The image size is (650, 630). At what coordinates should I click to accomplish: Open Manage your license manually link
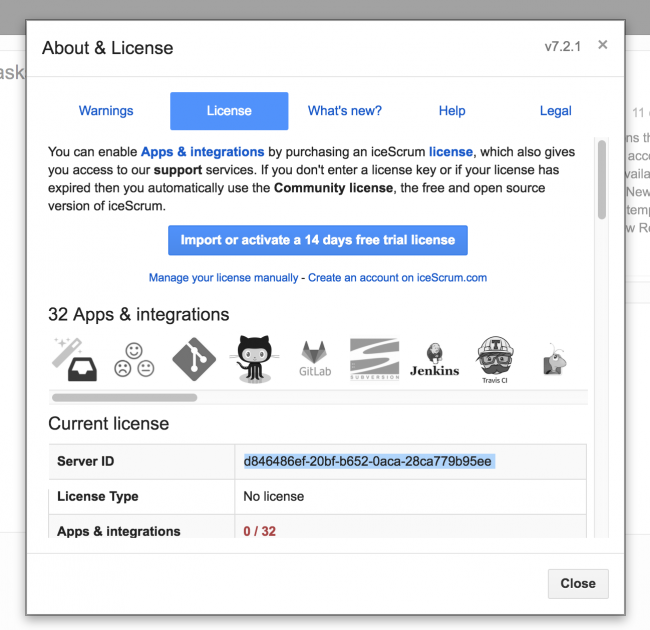pyautogui.click(x=223, y=277)
